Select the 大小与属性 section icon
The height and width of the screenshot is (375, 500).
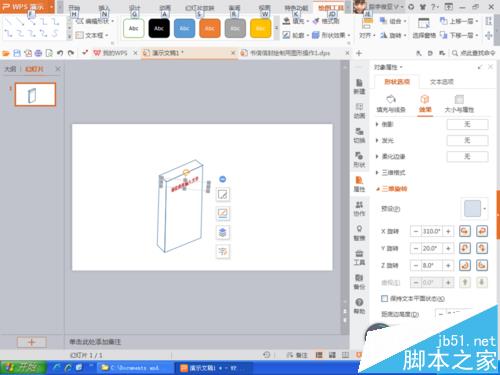pos(459,104)
